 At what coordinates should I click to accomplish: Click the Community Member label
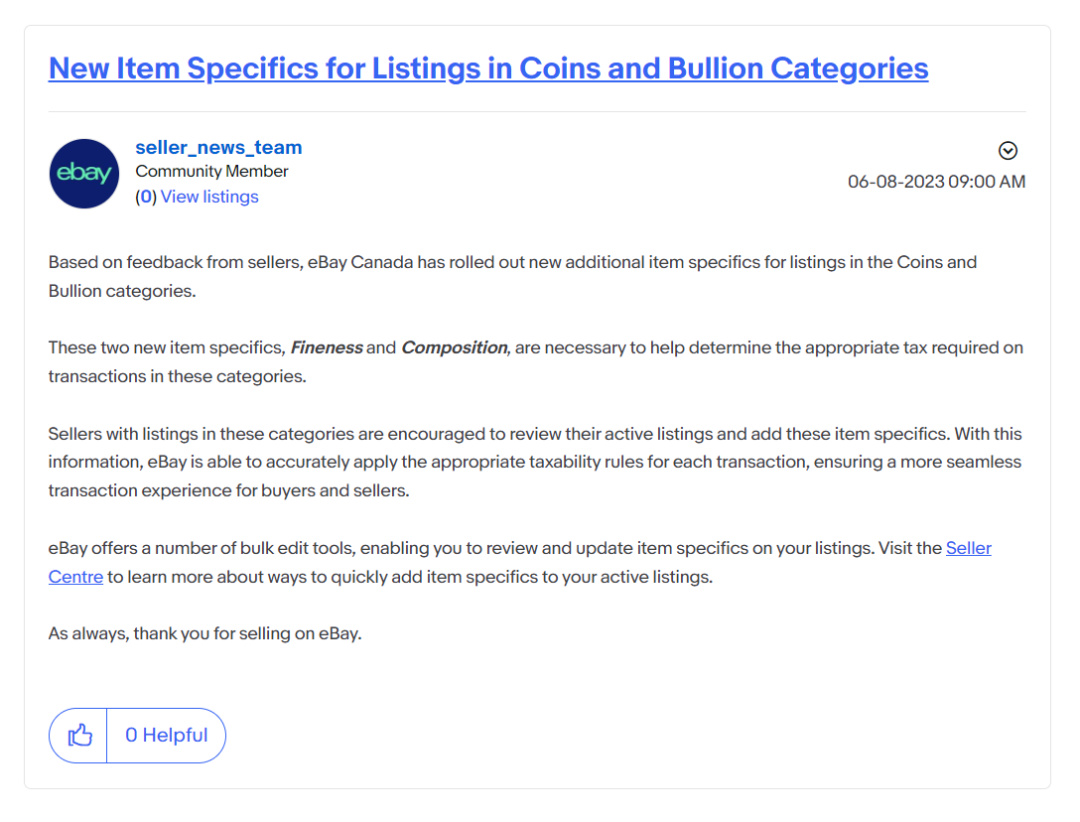click(212, 172)
